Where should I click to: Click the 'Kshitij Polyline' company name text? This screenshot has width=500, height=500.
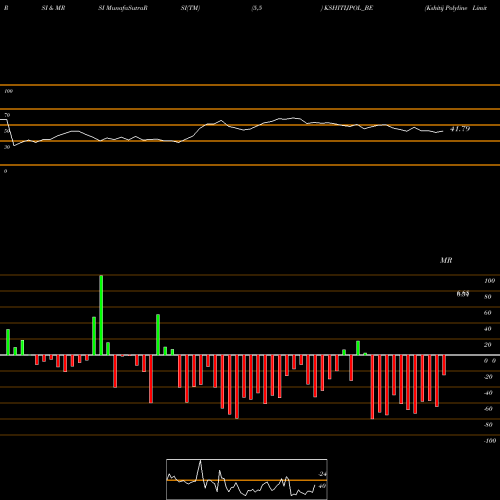click(446, 8)
